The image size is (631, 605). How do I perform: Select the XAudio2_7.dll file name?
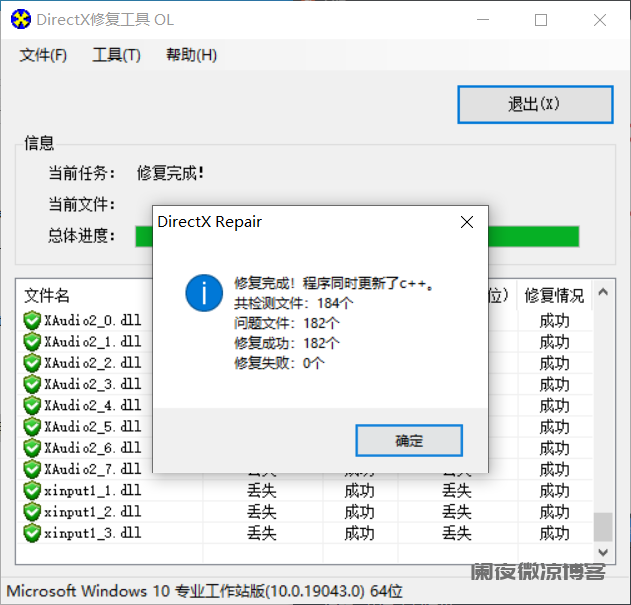click(93, 469)
